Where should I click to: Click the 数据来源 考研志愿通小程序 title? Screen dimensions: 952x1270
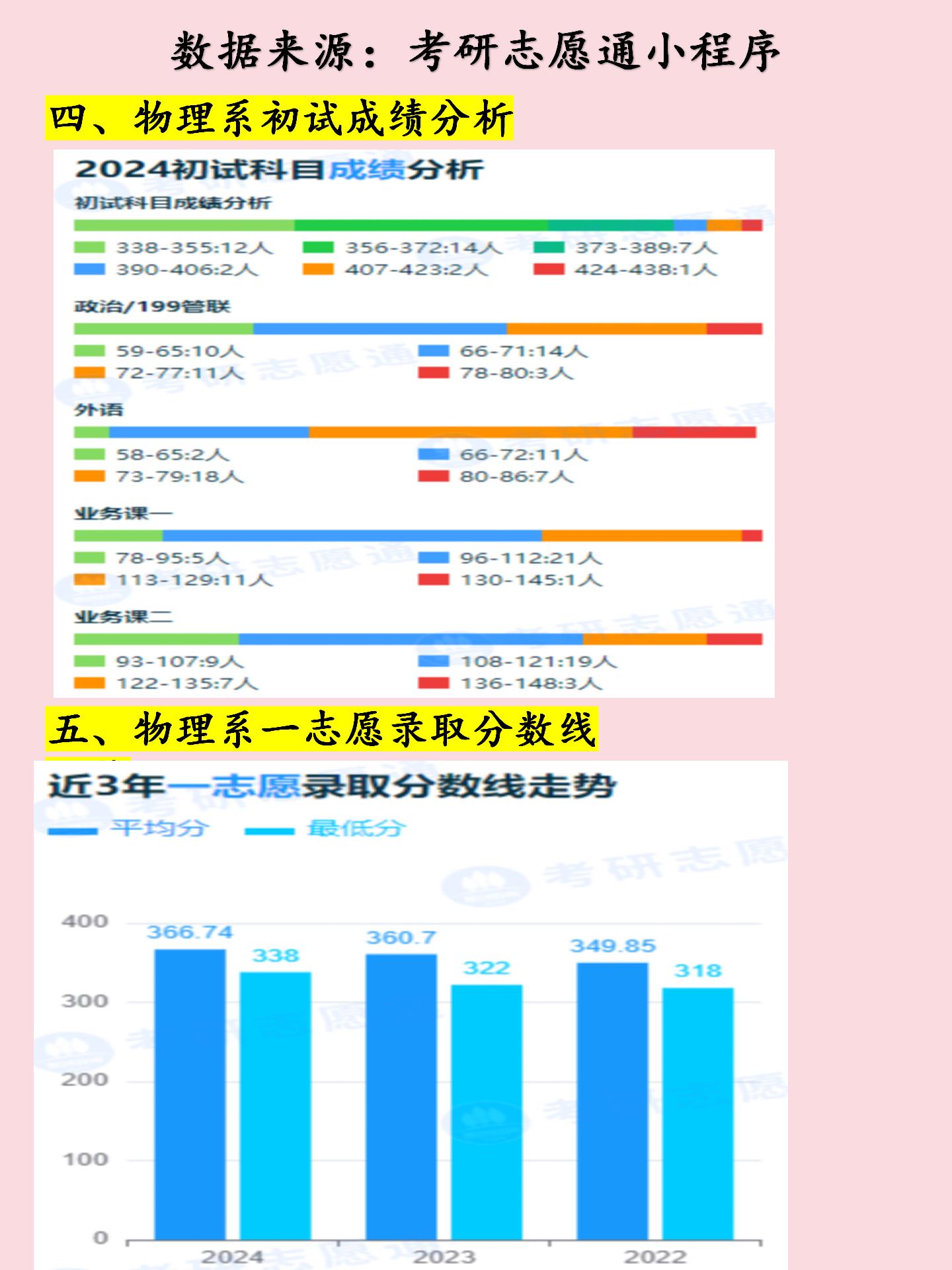[x=475, y=52]
